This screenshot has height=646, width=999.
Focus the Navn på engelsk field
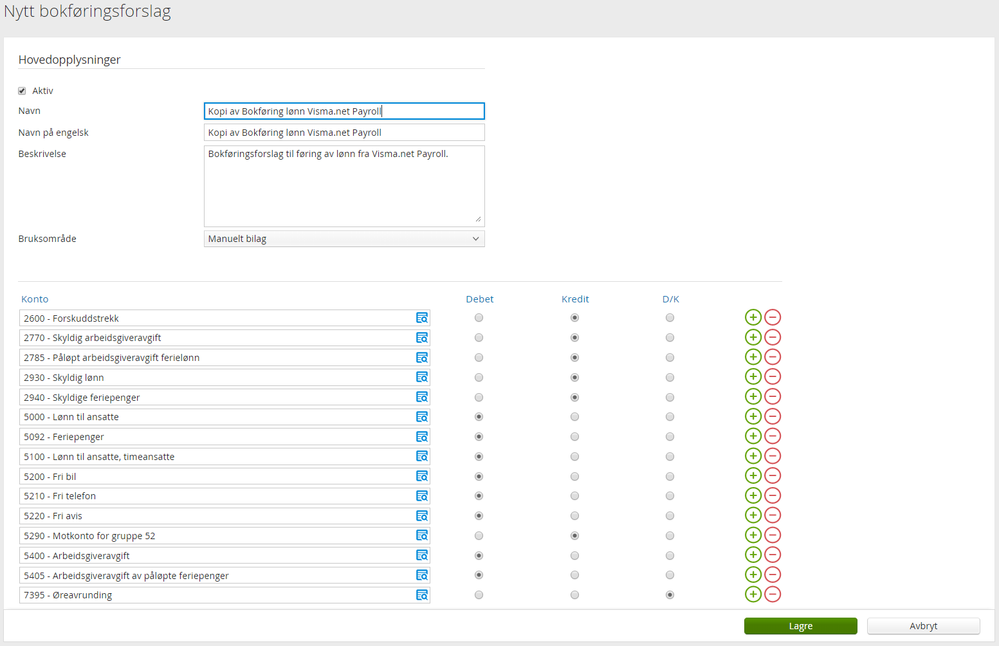344,133
